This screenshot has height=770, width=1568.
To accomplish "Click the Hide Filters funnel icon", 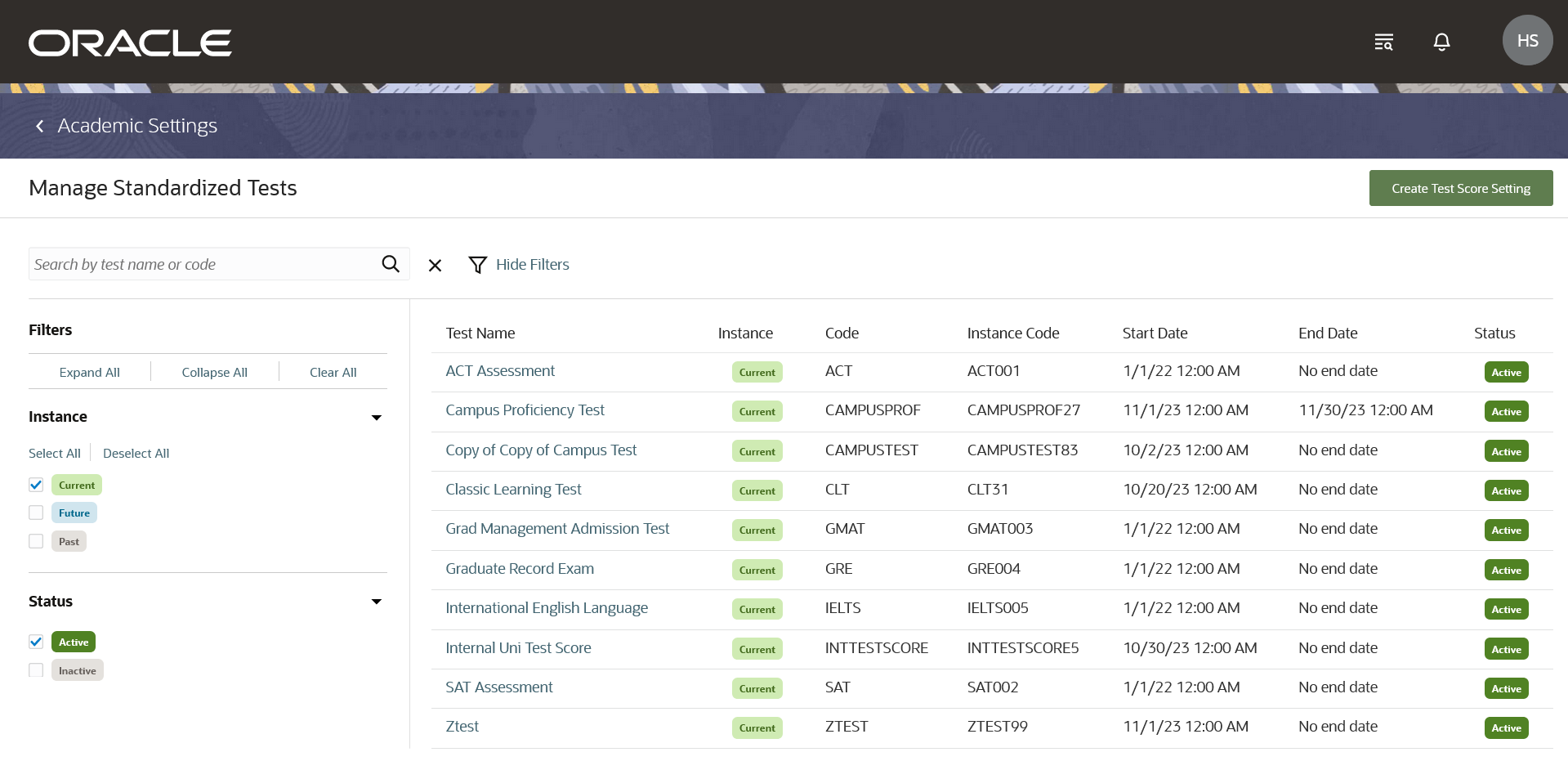I will point(477,265).
